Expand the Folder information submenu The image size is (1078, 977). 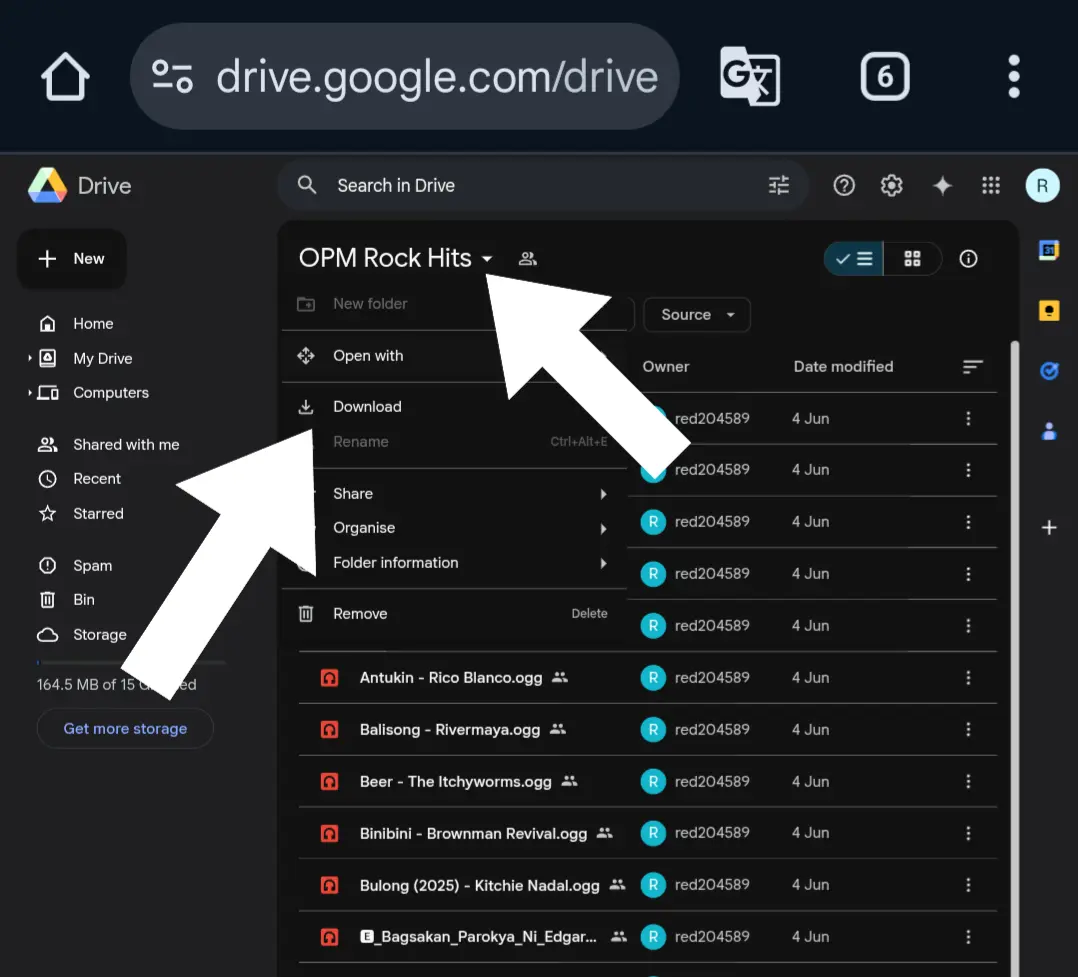tap(603, 563)
